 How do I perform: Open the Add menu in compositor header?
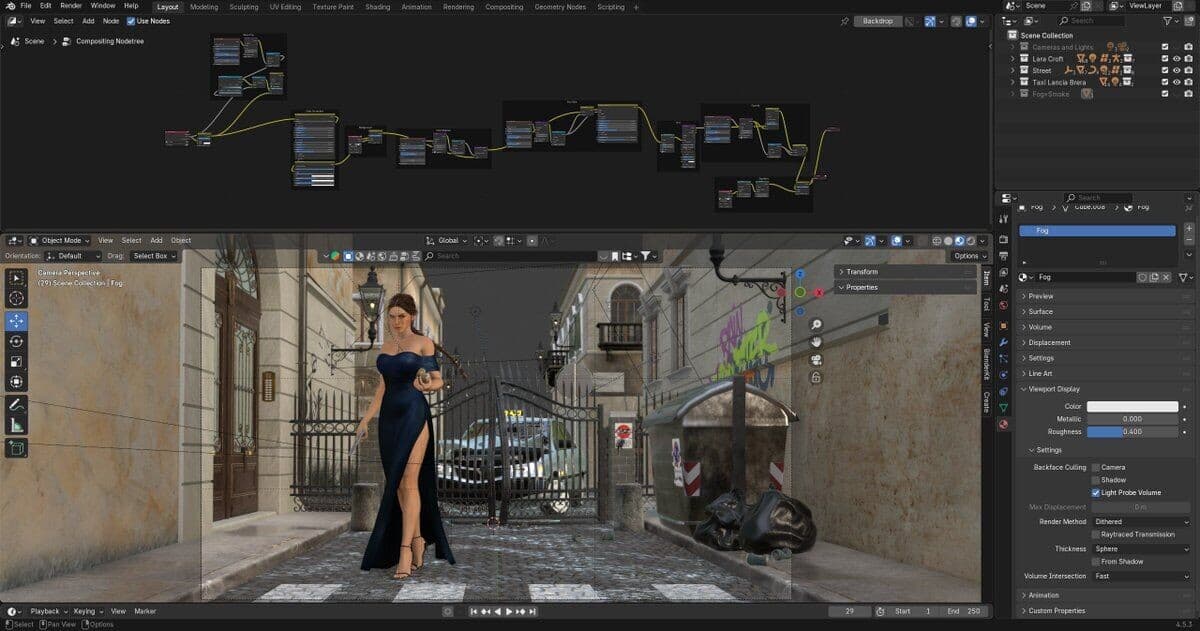pos(88,20)
